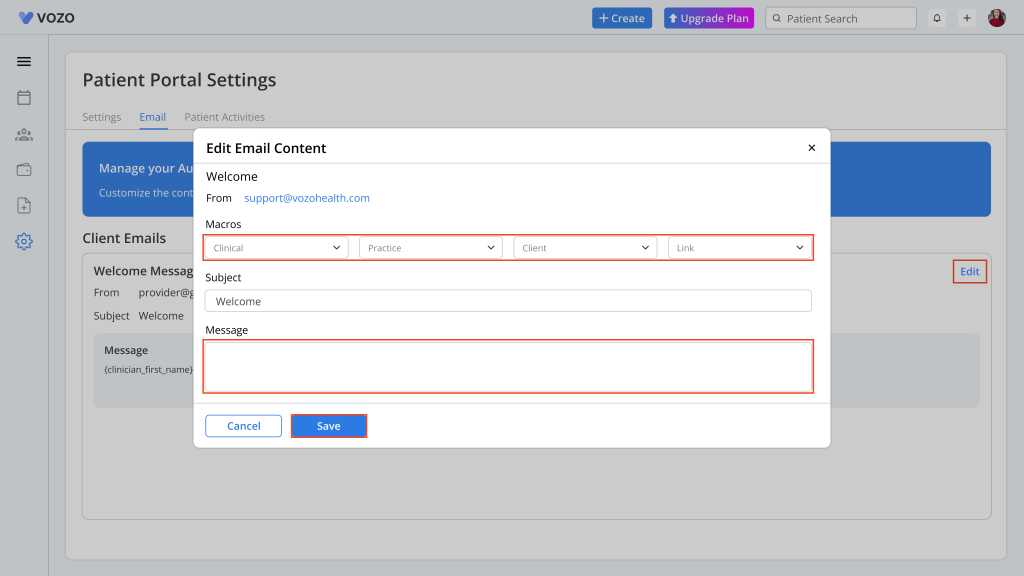
Task: Open the patients group icon in sidebar
Action: (24, 134)
